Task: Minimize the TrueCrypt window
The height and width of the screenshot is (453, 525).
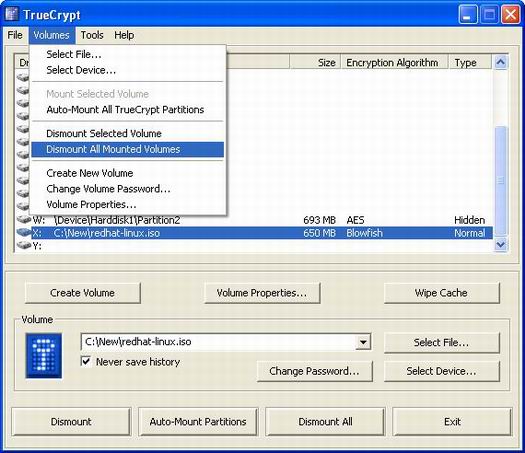Action: pyautogui.click(x=468, y=15)
